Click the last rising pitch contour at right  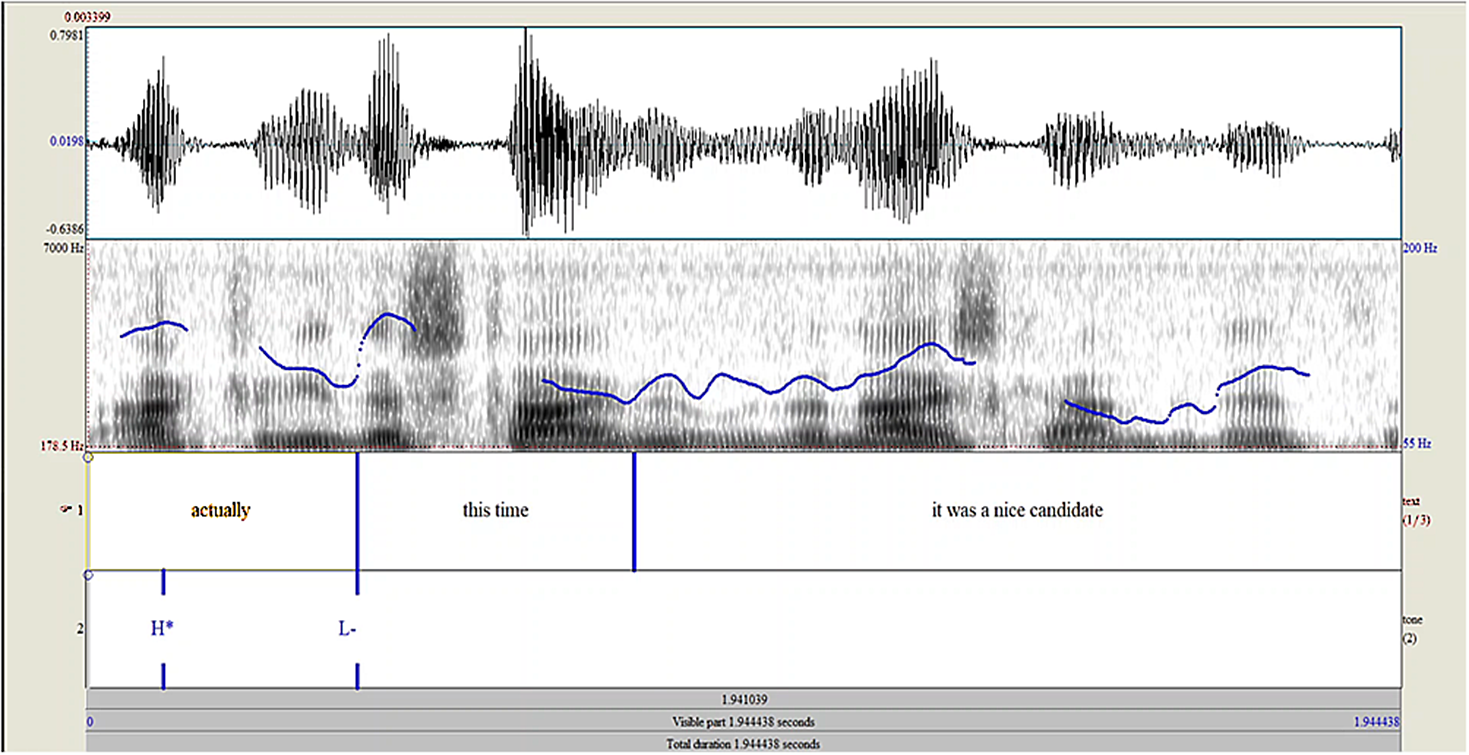[x=1260, y=372]
